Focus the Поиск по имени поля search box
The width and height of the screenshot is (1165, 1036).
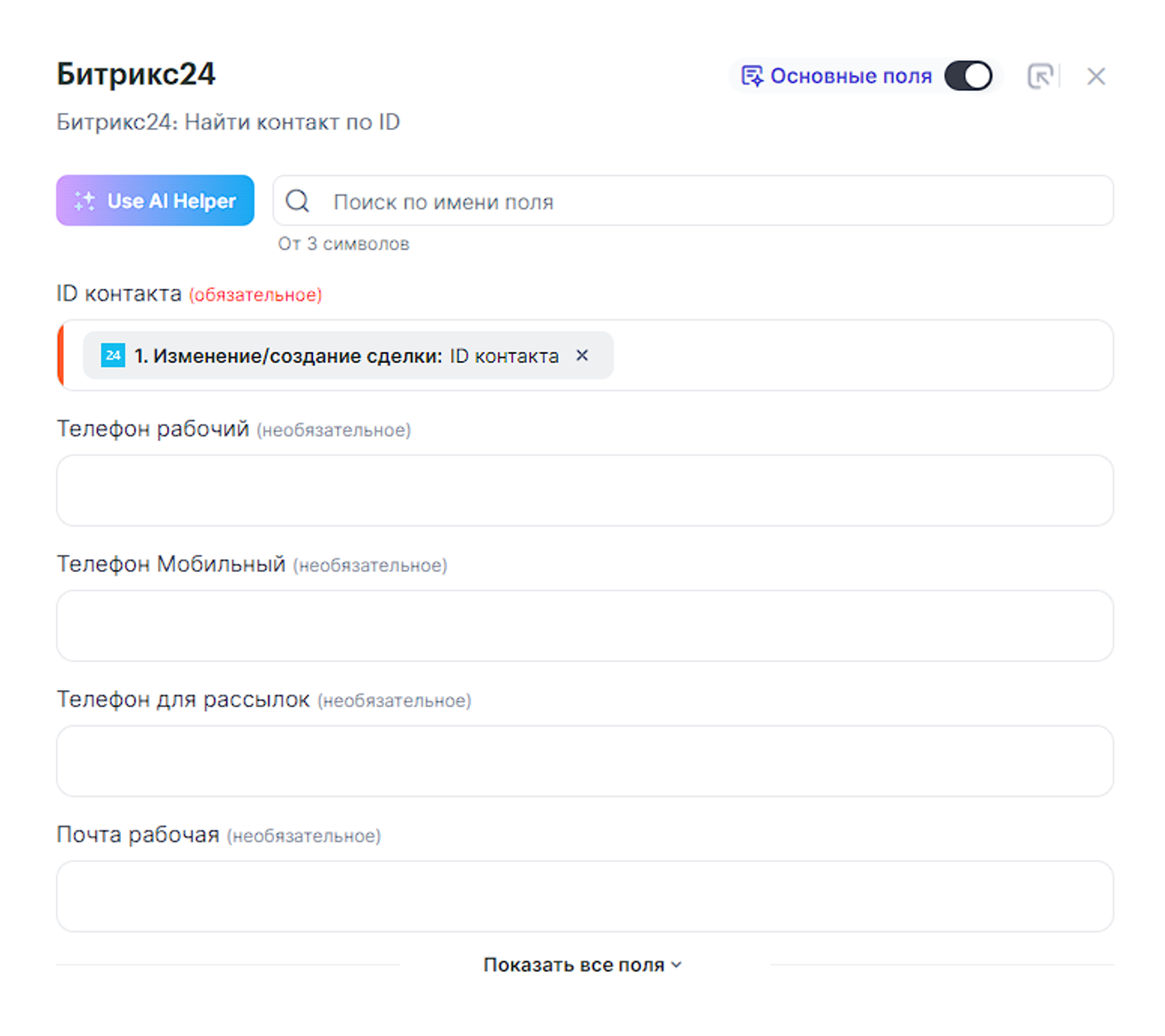tap(711, 202)
